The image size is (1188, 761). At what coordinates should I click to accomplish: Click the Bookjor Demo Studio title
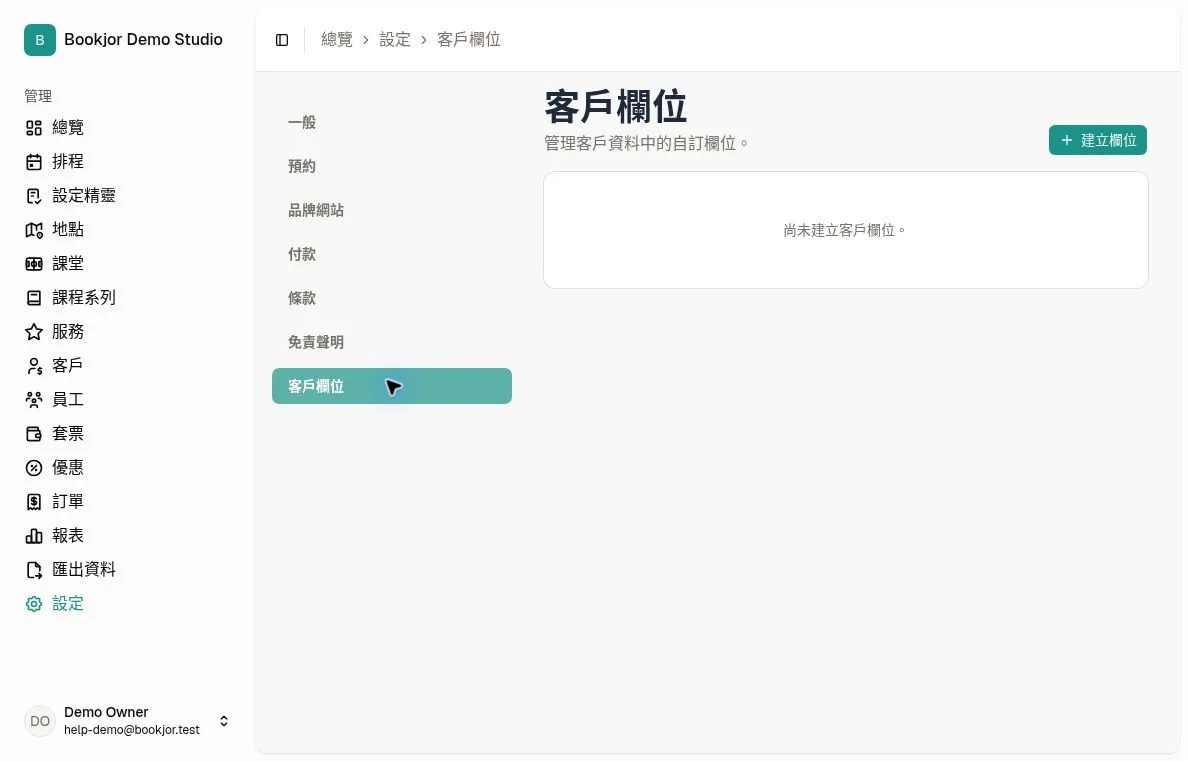(143, 39)
